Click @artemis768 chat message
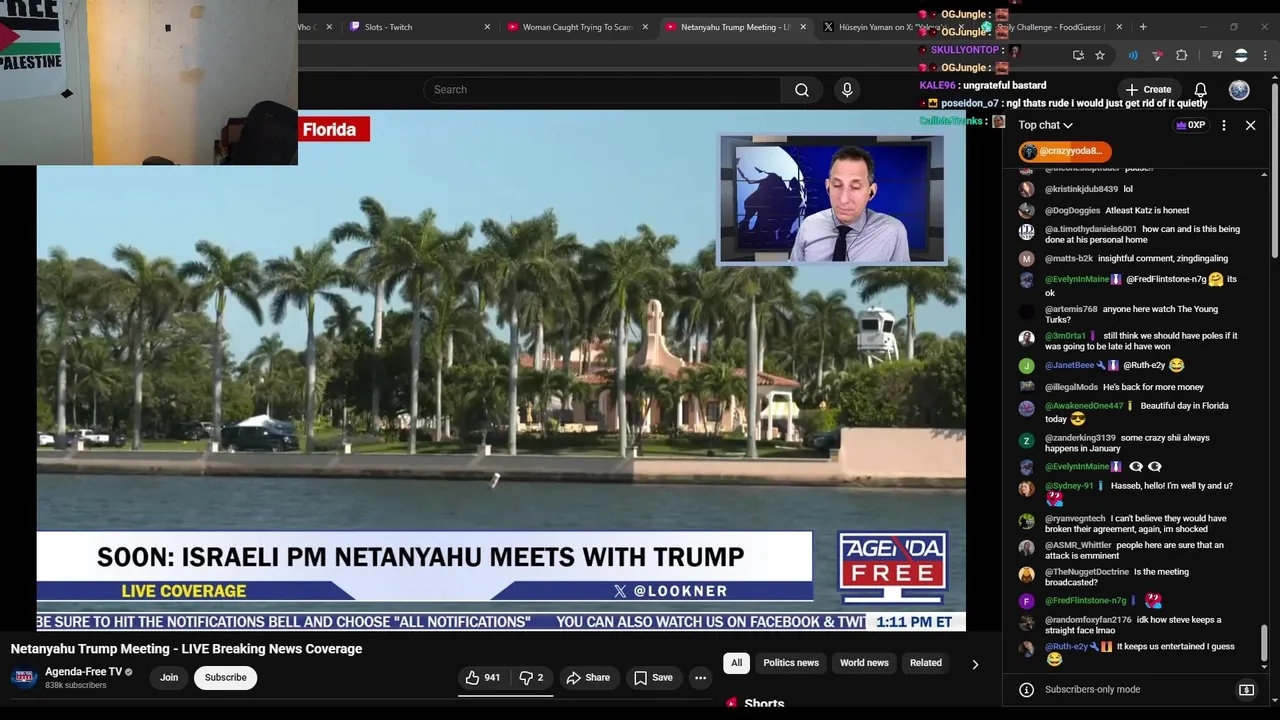The width and height of the screenshot is (1280, 720). (1131, 315)
